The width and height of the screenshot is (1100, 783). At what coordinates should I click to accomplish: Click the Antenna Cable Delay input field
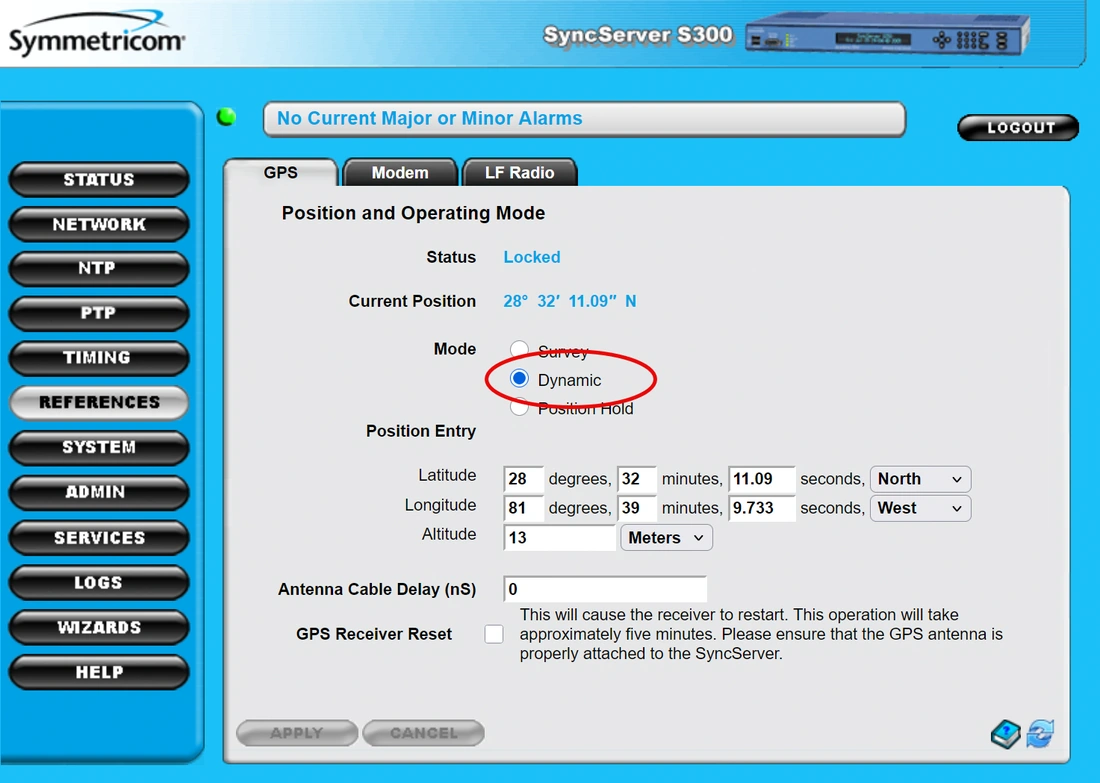coord(605,589)
